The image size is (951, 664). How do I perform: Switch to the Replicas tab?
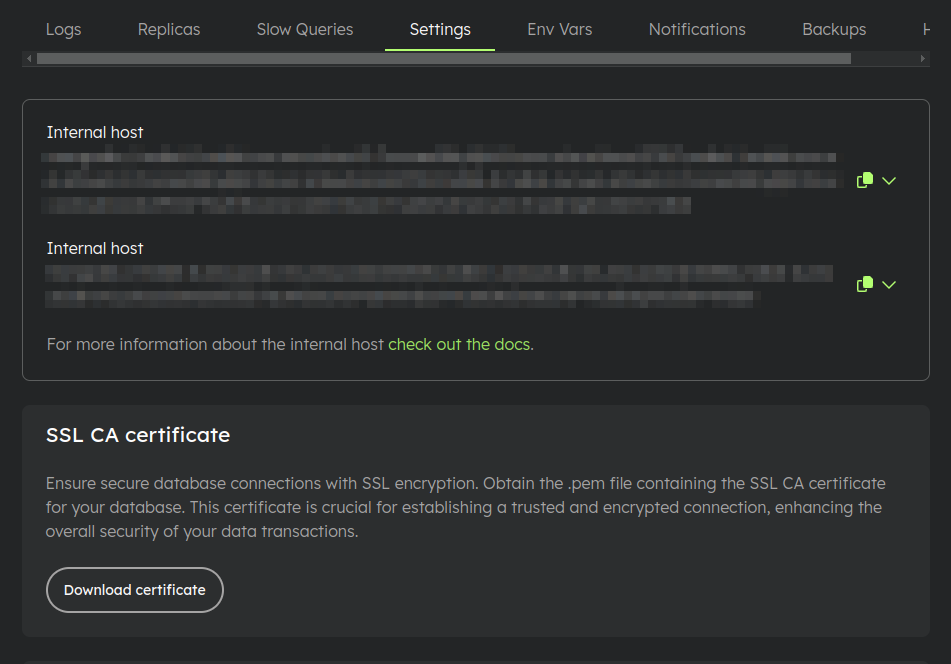coord(169,29)
